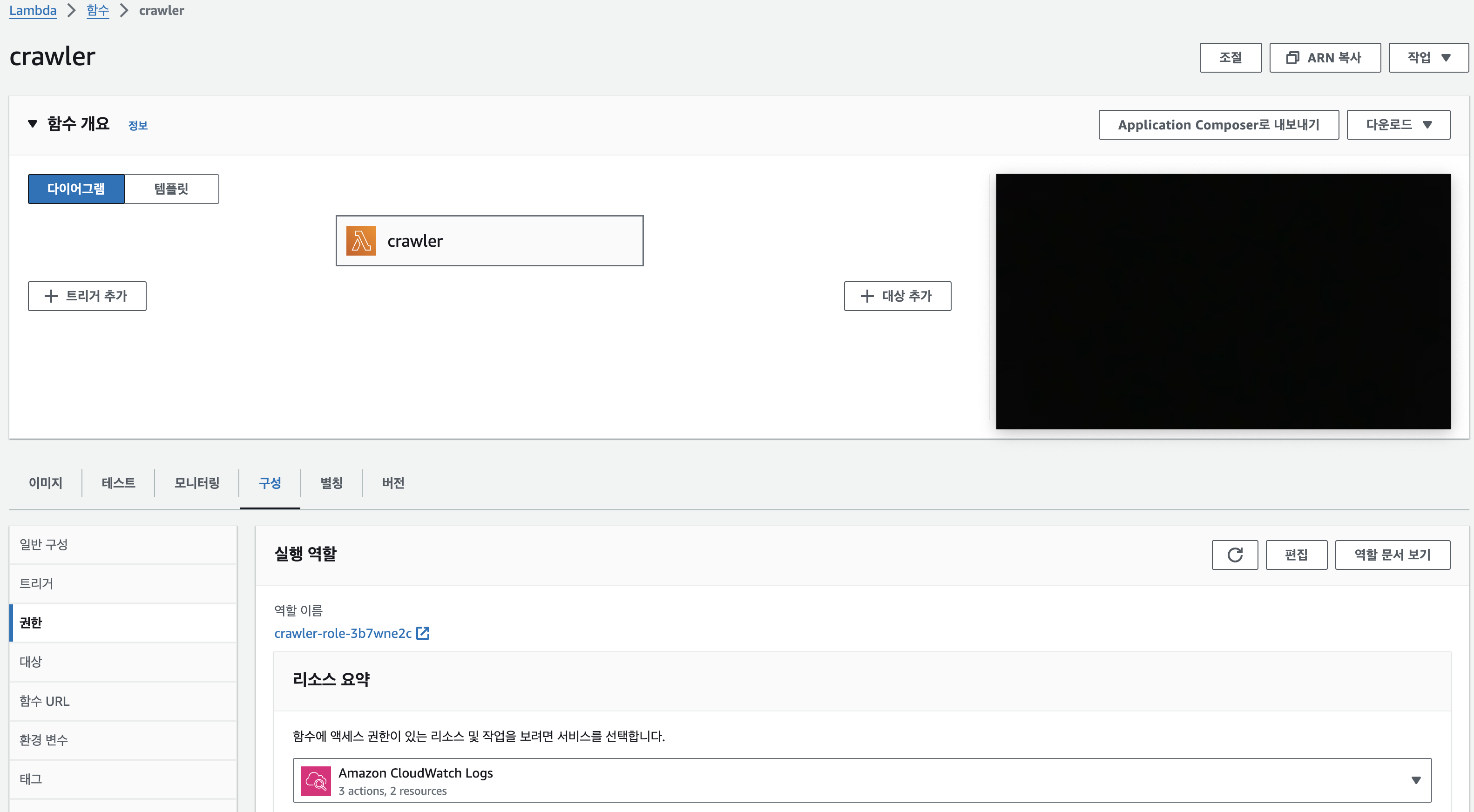1474x812 pixels.
Task: Select the 다이어그램 view toggle
Action: pos(76,189)
